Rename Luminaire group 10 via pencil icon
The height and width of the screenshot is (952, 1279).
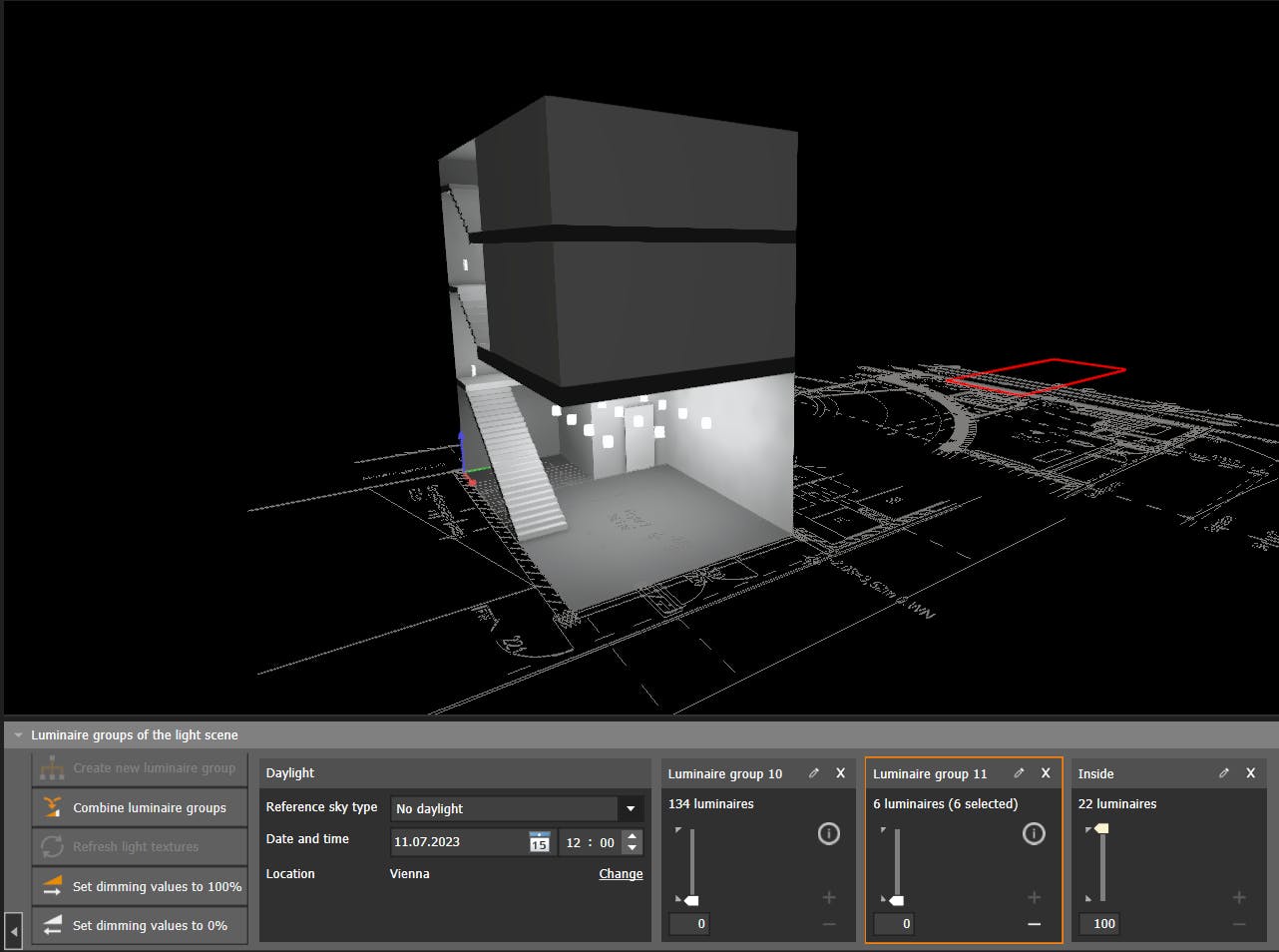[x=814, y=773]
